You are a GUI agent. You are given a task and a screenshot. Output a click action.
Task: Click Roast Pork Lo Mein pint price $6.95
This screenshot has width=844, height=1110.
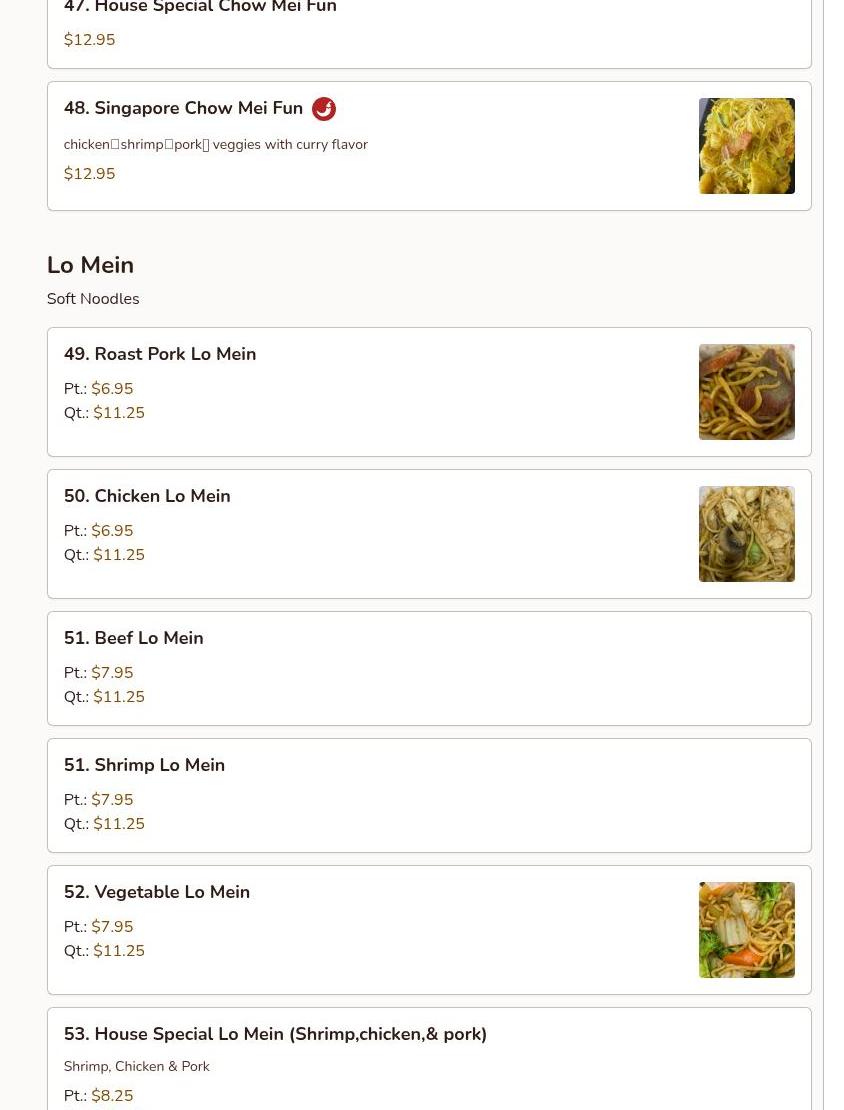[x=112, y=389]
